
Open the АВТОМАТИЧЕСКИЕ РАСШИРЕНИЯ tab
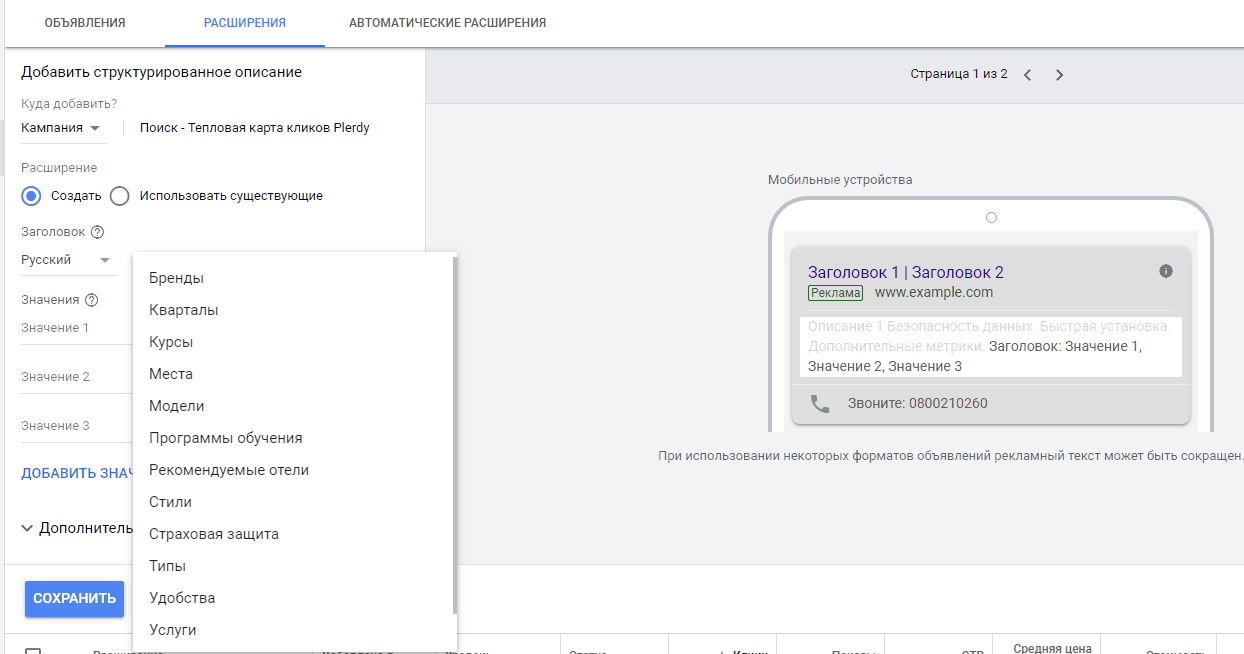pyautogui.click(x=447, y=20)
